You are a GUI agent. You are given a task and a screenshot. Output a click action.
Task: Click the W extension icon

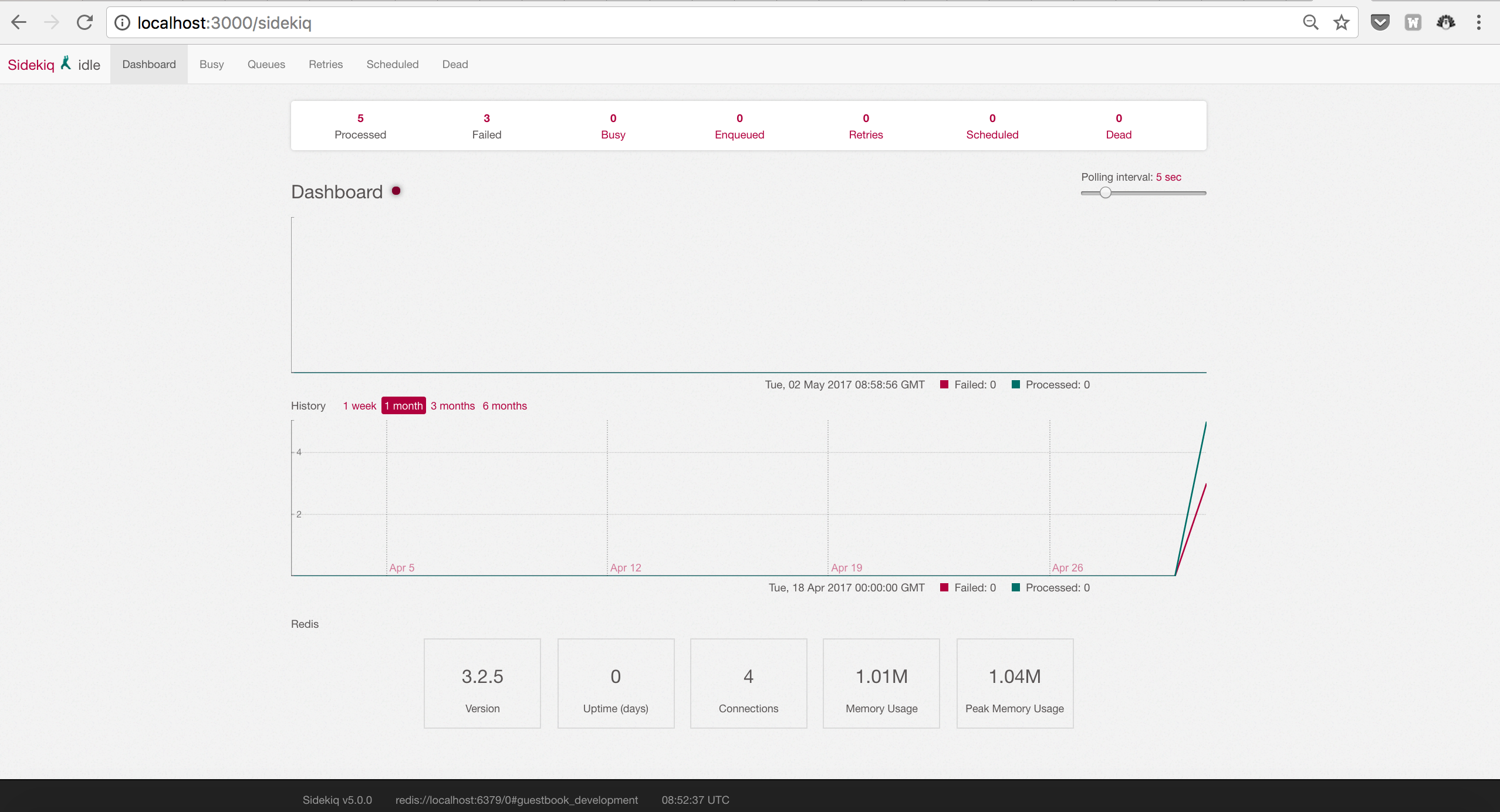tap(1413, 22)
